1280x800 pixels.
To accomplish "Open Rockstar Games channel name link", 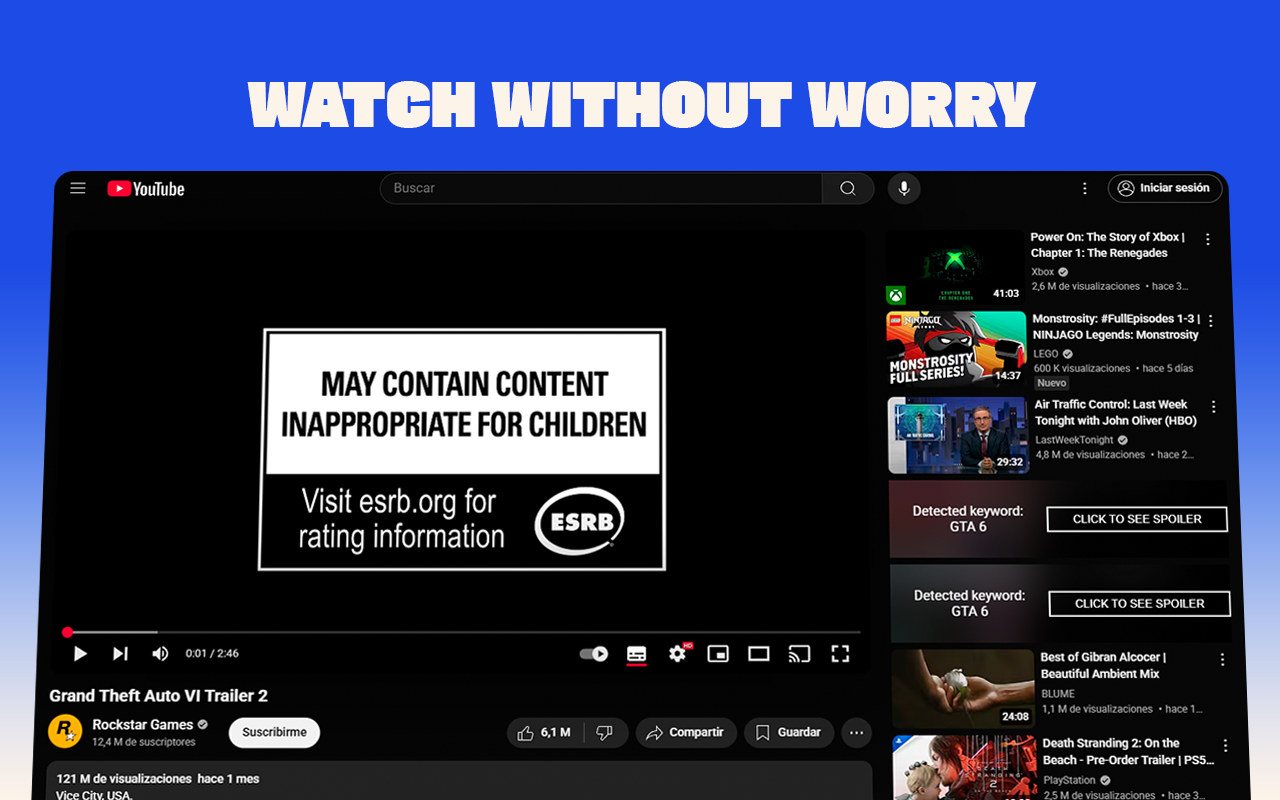I will pyautogui.click(x=143, y=725).
